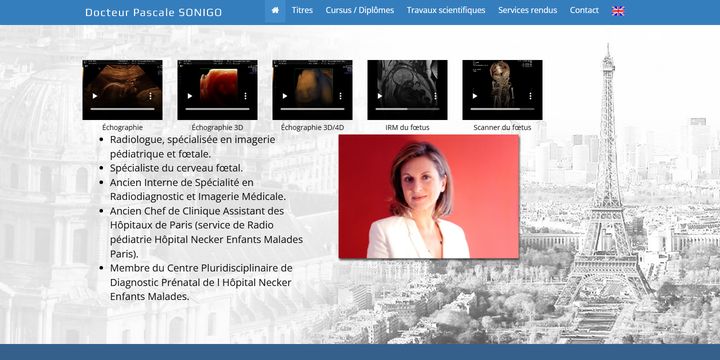Seek in the Échographie 3D/4D progress bar

(313, 109)
